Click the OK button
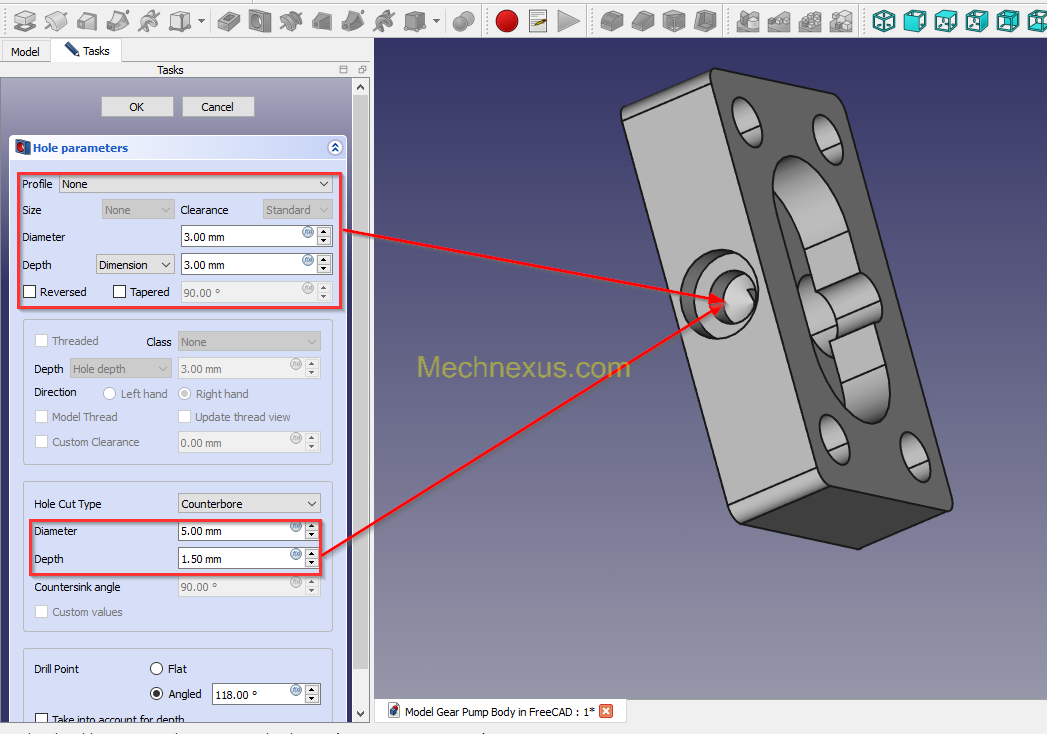Viewport: 1047px width, 734px height. tap(137, 107)
